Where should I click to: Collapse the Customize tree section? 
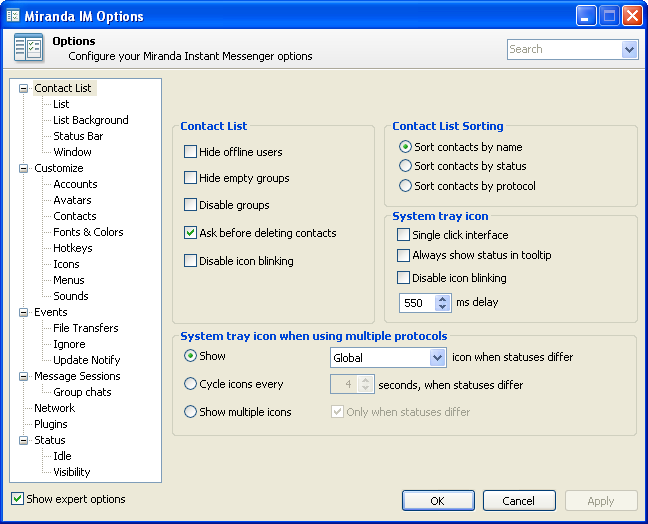tap(24, 168)
